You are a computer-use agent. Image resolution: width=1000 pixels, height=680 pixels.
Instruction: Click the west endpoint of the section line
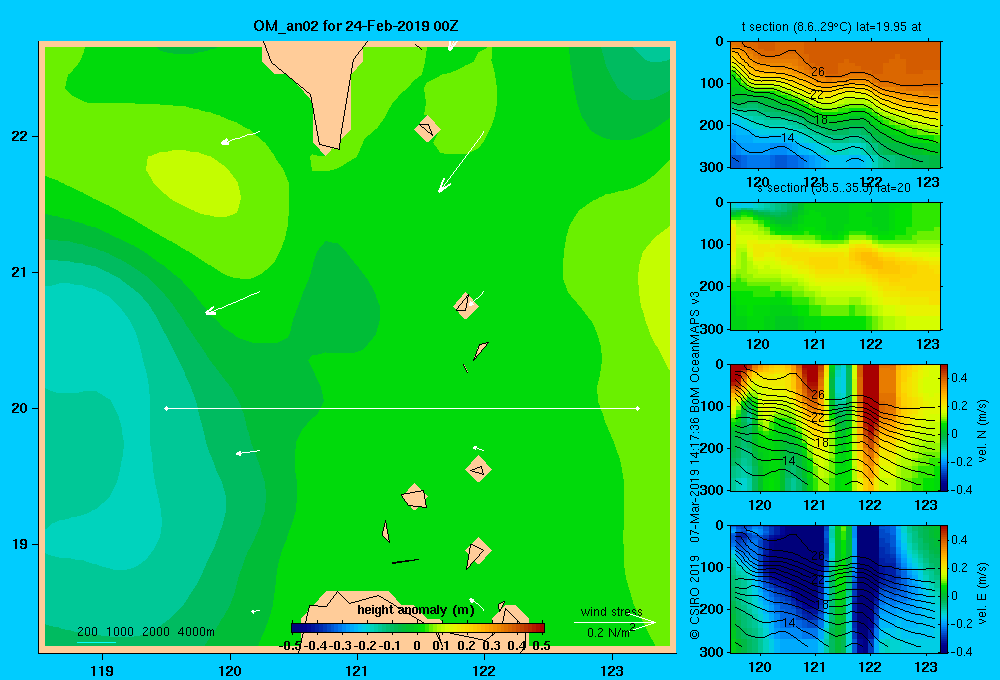[166, 408]
